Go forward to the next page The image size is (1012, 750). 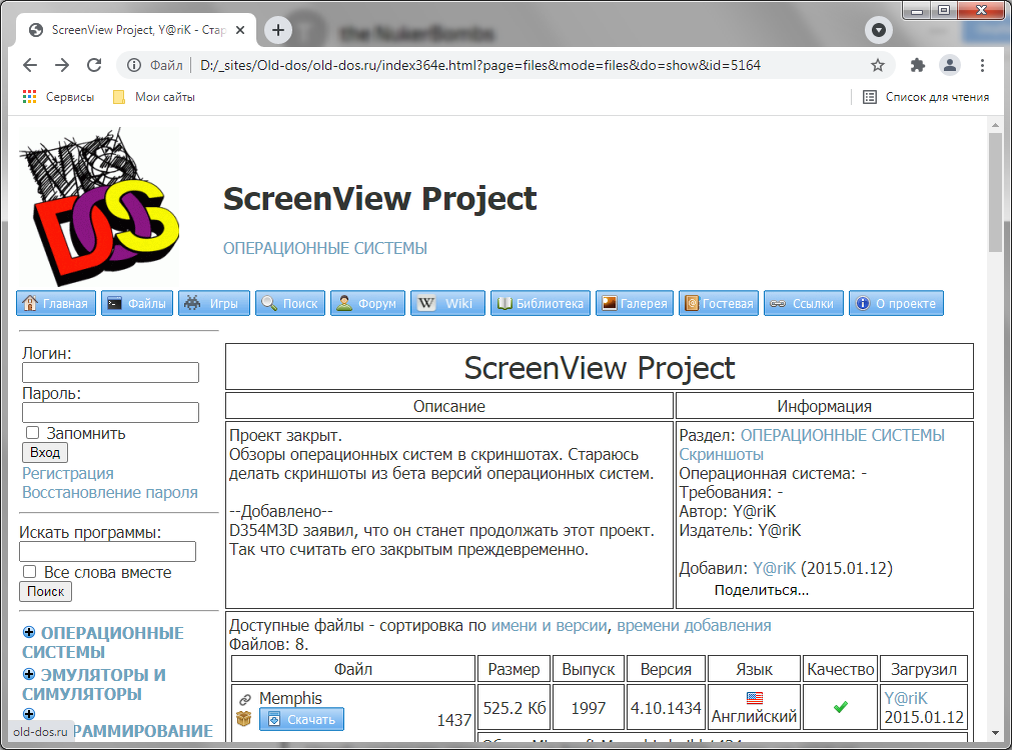[x=62, y=65]
